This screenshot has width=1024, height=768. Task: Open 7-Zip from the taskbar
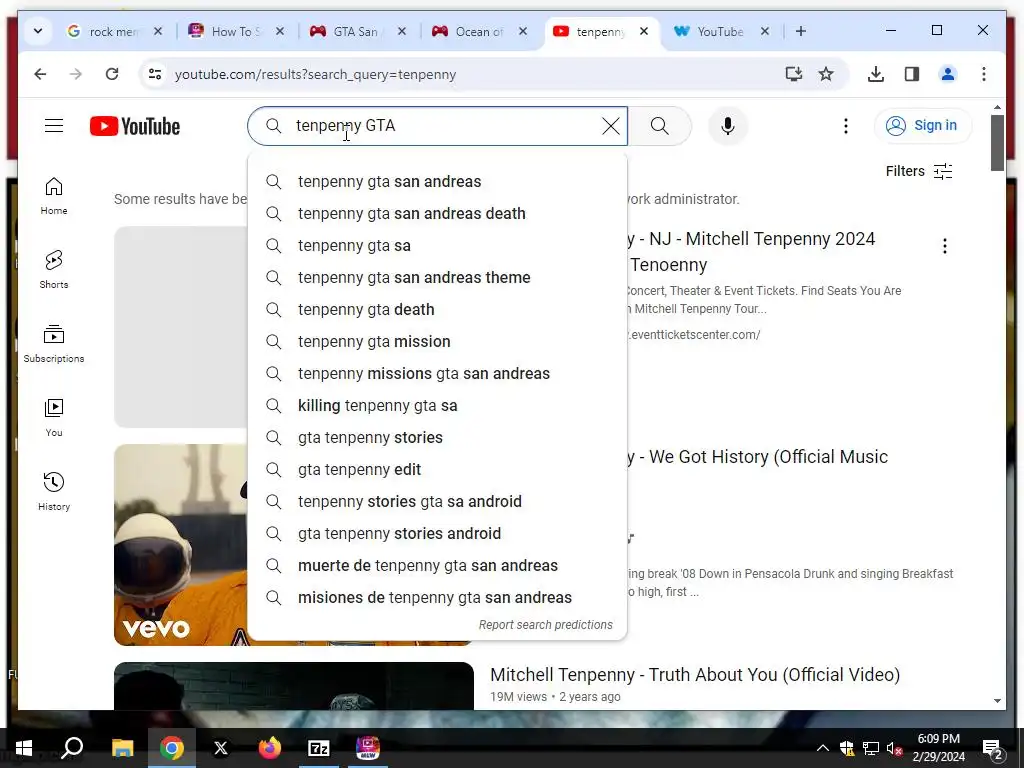[x=318, y=748]
